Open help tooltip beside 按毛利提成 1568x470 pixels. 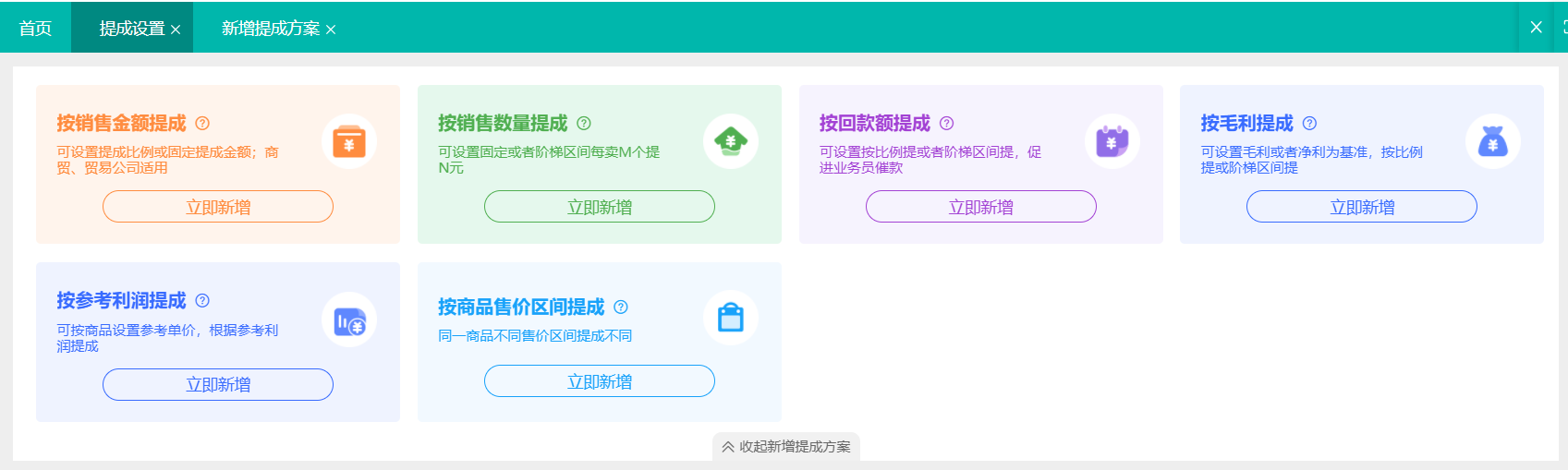point(1309,123)
